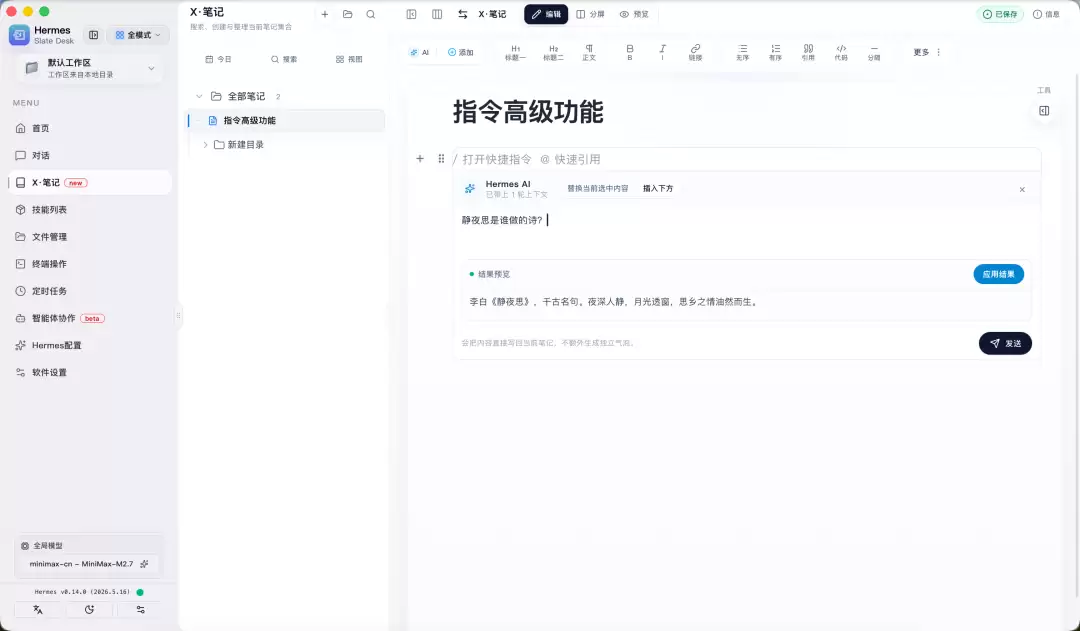Screen dimensions: 1080x631
Task: Click the magnifier icon in the X·笔记 header
Action: (x=371, y=14)
